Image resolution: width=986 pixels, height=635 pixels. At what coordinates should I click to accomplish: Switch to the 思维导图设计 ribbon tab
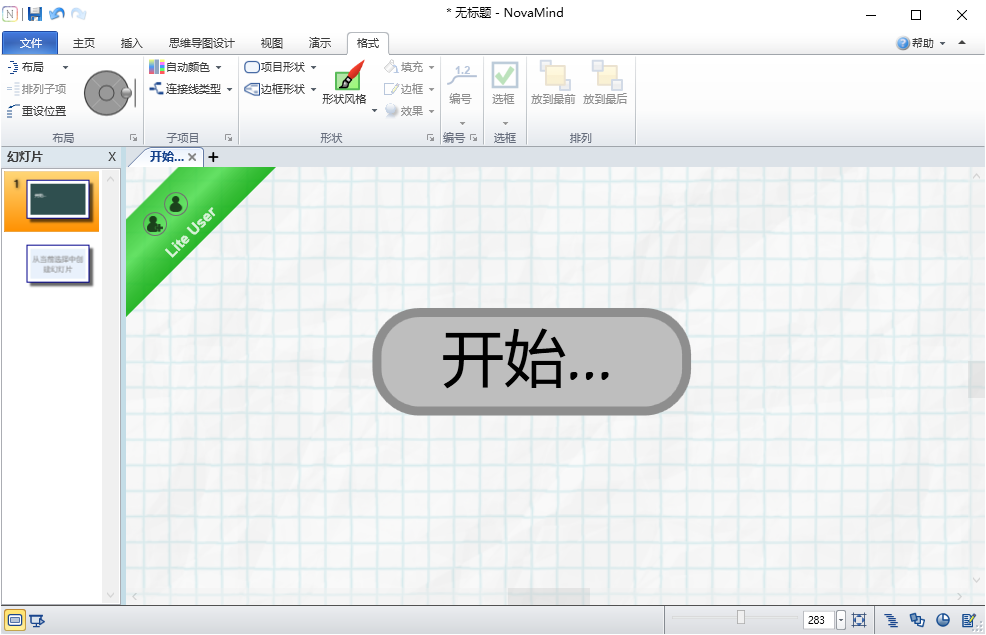tap(203, 43)
